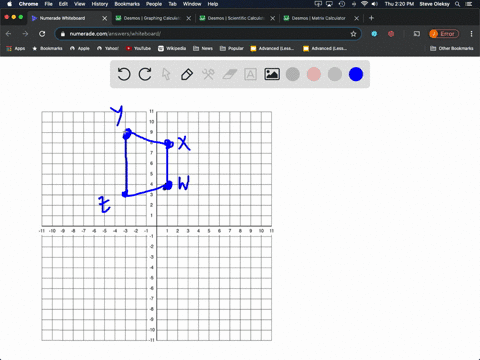480x360 pixels.
Task: Go forward in browser history
Action: (x=25, y=34)
